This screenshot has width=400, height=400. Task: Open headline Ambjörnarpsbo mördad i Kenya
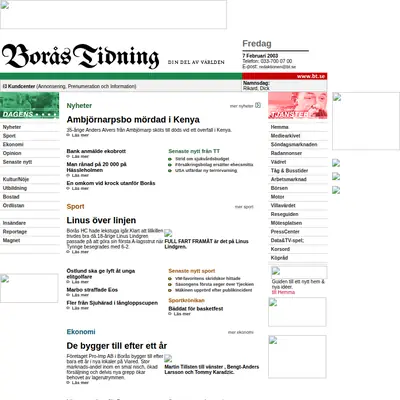tap(133, 119)
